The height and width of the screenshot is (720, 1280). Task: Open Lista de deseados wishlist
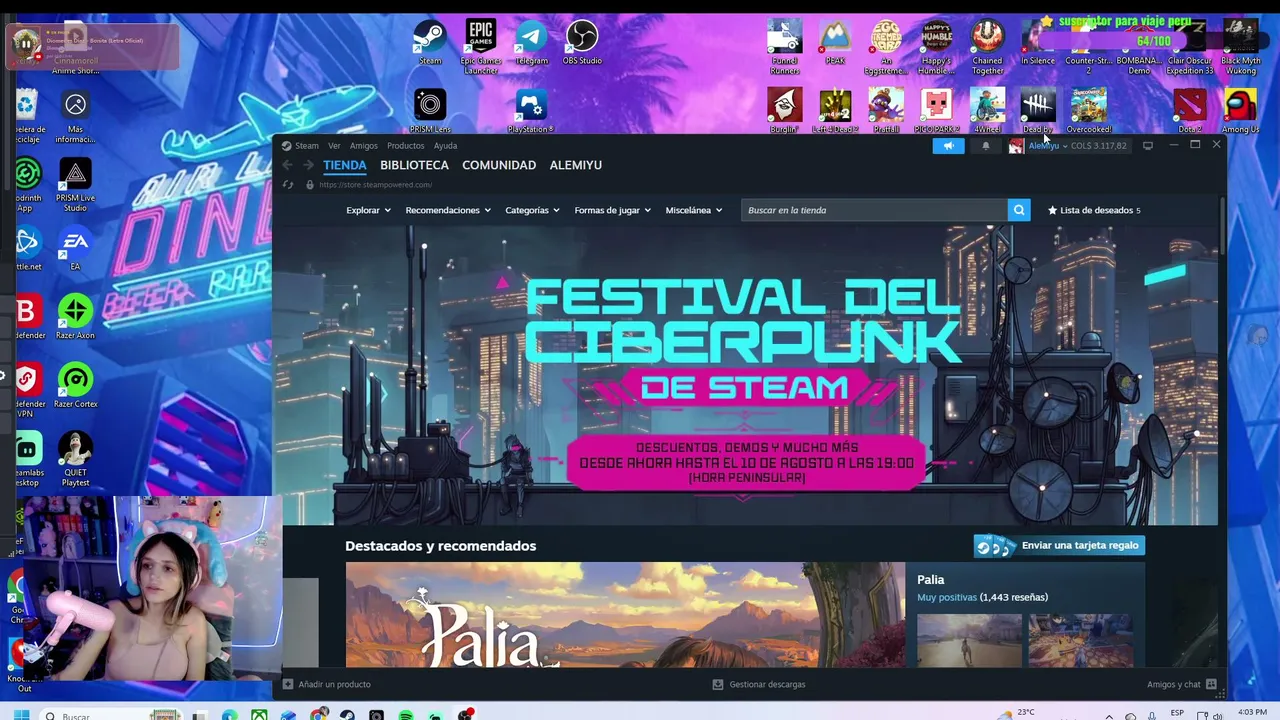click(1094, 210)
